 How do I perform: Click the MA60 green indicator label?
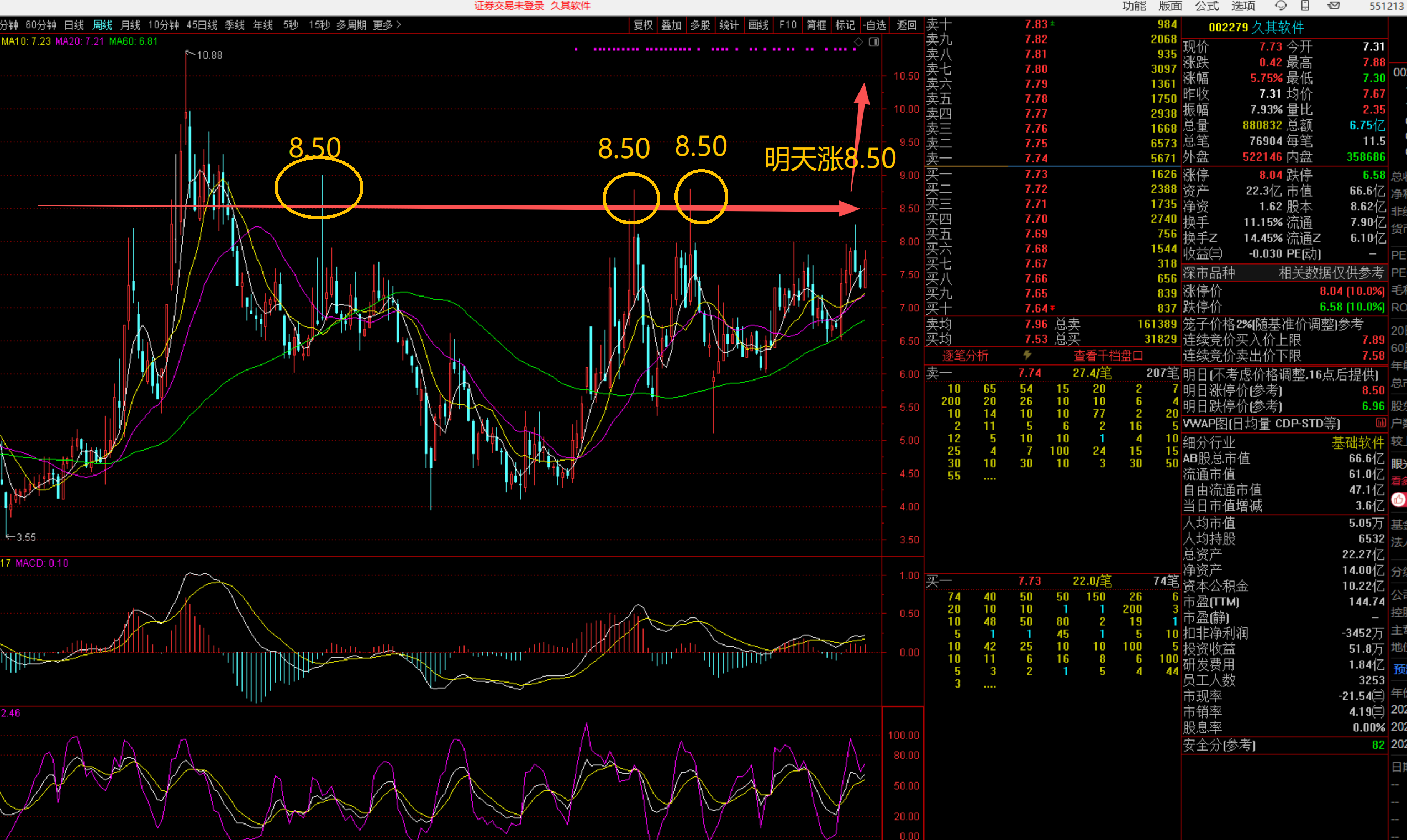(134, 41)
